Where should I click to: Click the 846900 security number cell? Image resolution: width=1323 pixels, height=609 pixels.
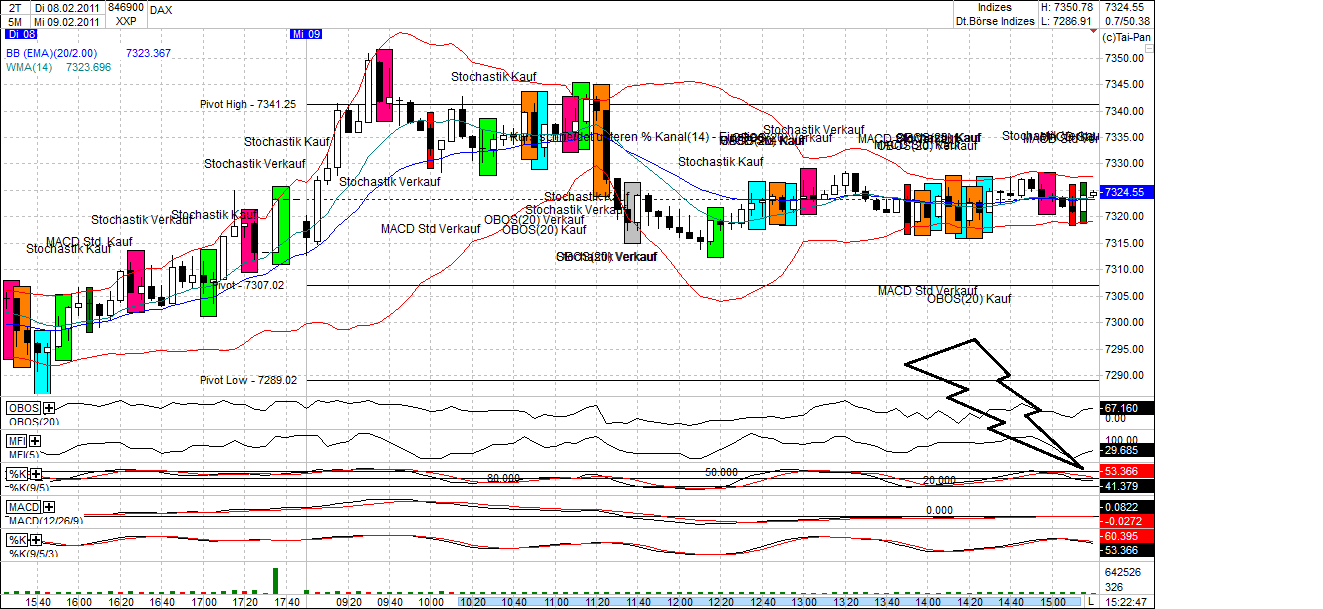tap(126, 7)
